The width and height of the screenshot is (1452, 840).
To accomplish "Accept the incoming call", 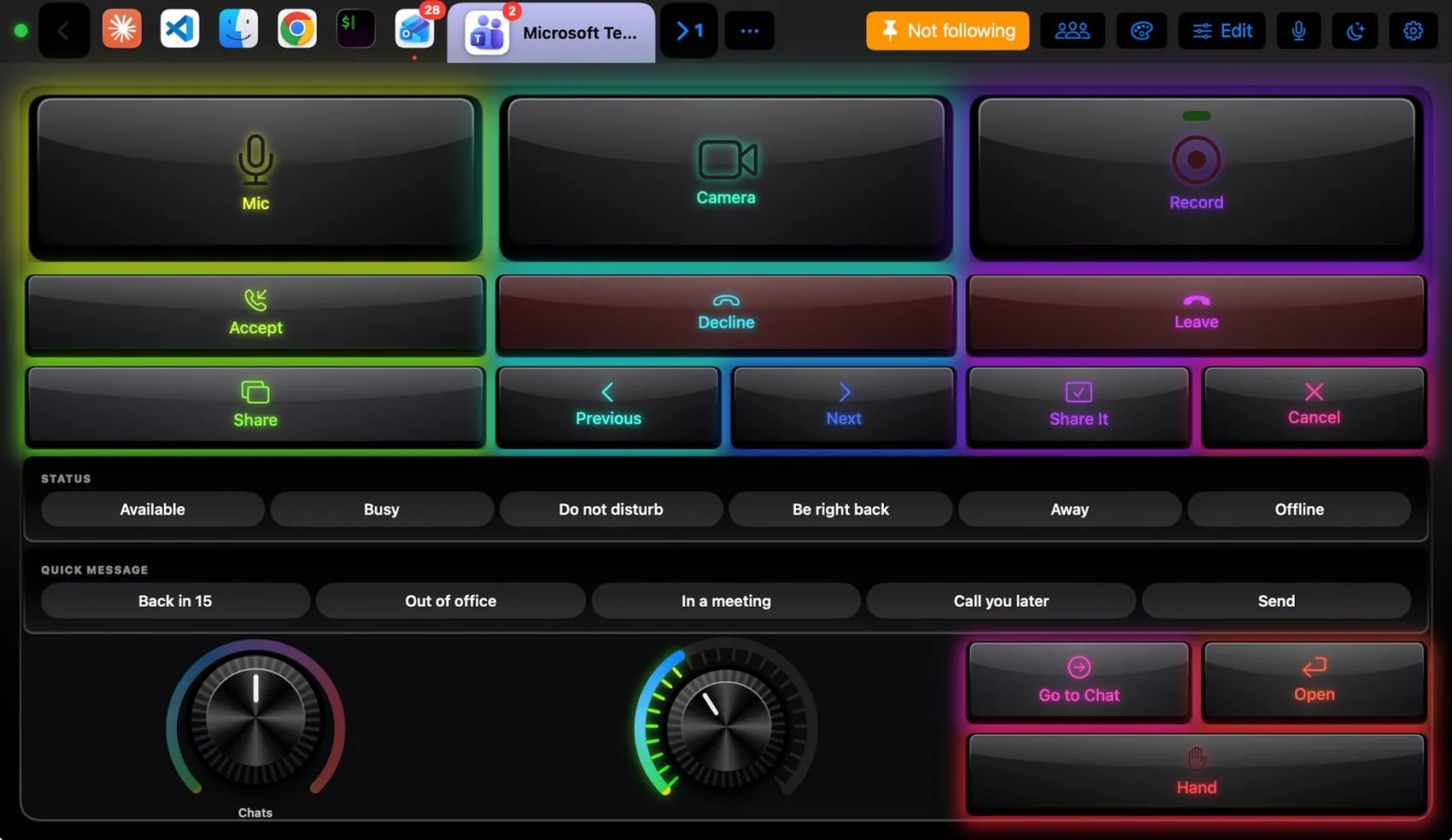I will pyautogui.click(x=255, y=314).
